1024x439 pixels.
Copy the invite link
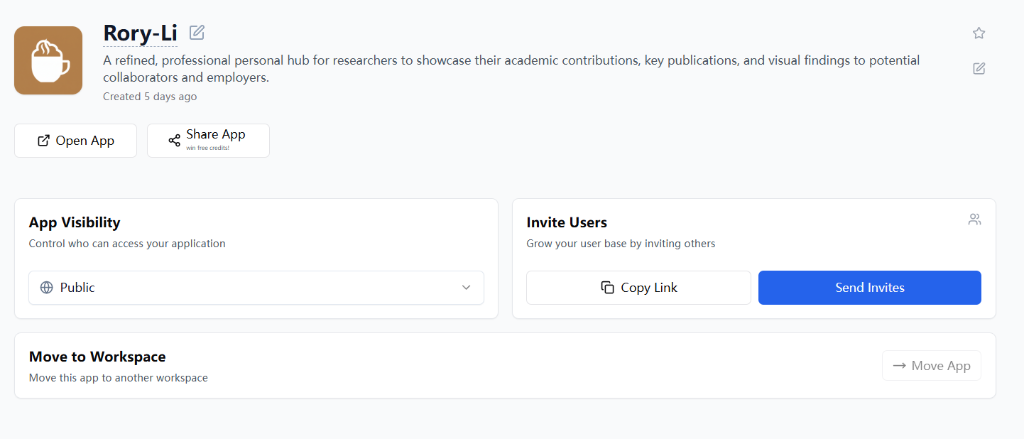pos(639,287)
